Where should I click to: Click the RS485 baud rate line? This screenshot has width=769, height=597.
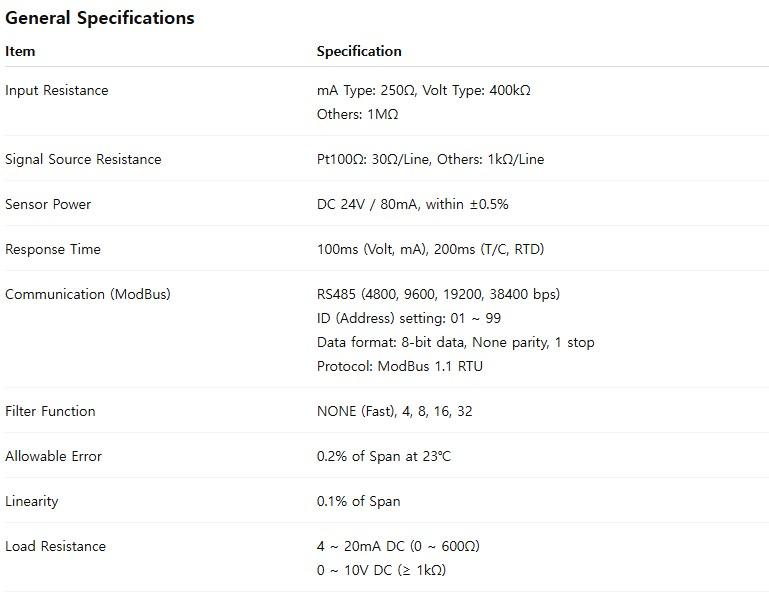(438, 294)
